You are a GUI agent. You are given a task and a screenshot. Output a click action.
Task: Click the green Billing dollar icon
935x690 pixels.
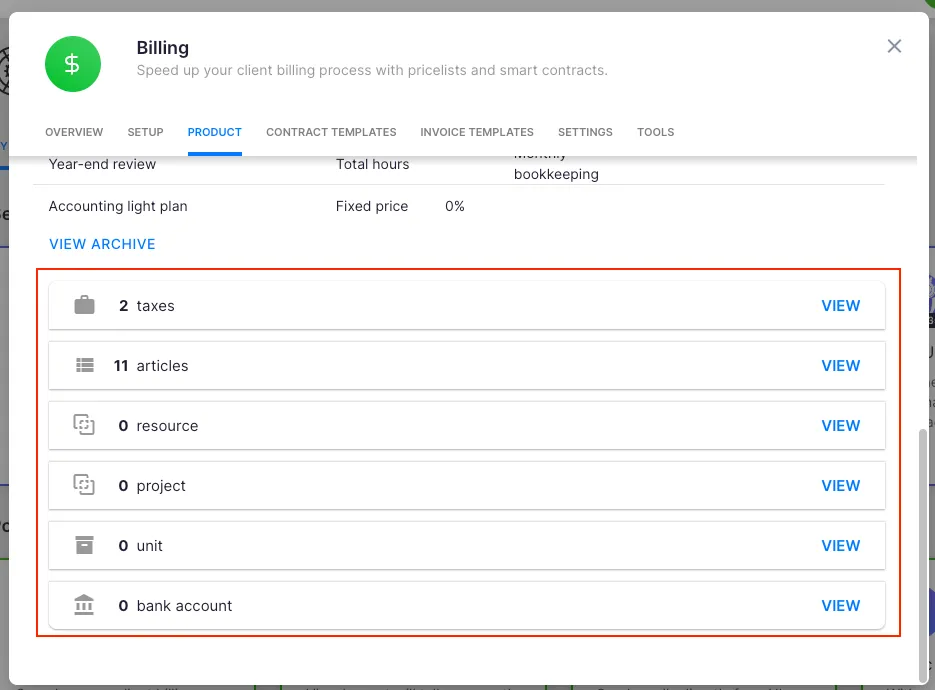click(73, 64)
